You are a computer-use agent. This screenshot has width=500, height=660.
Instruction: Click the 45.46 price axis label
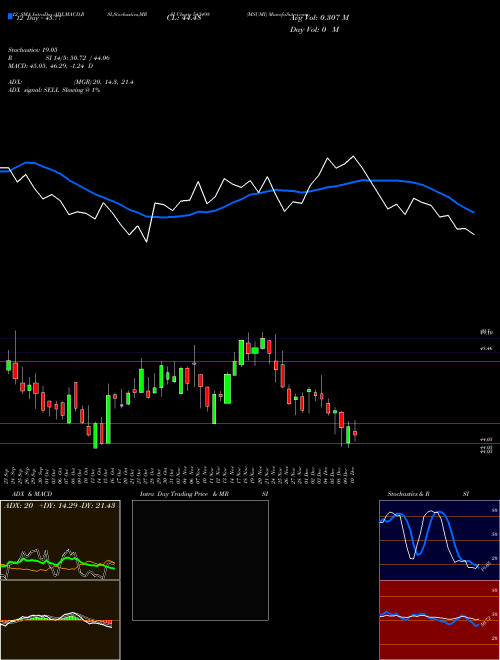[486, 348]
